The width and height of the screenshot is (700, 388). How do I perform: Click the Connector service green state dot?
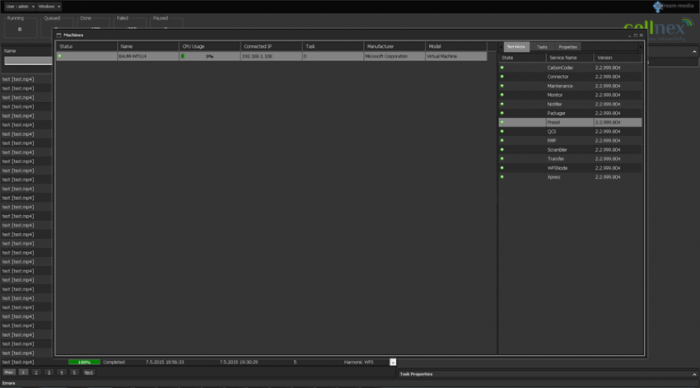502,77
